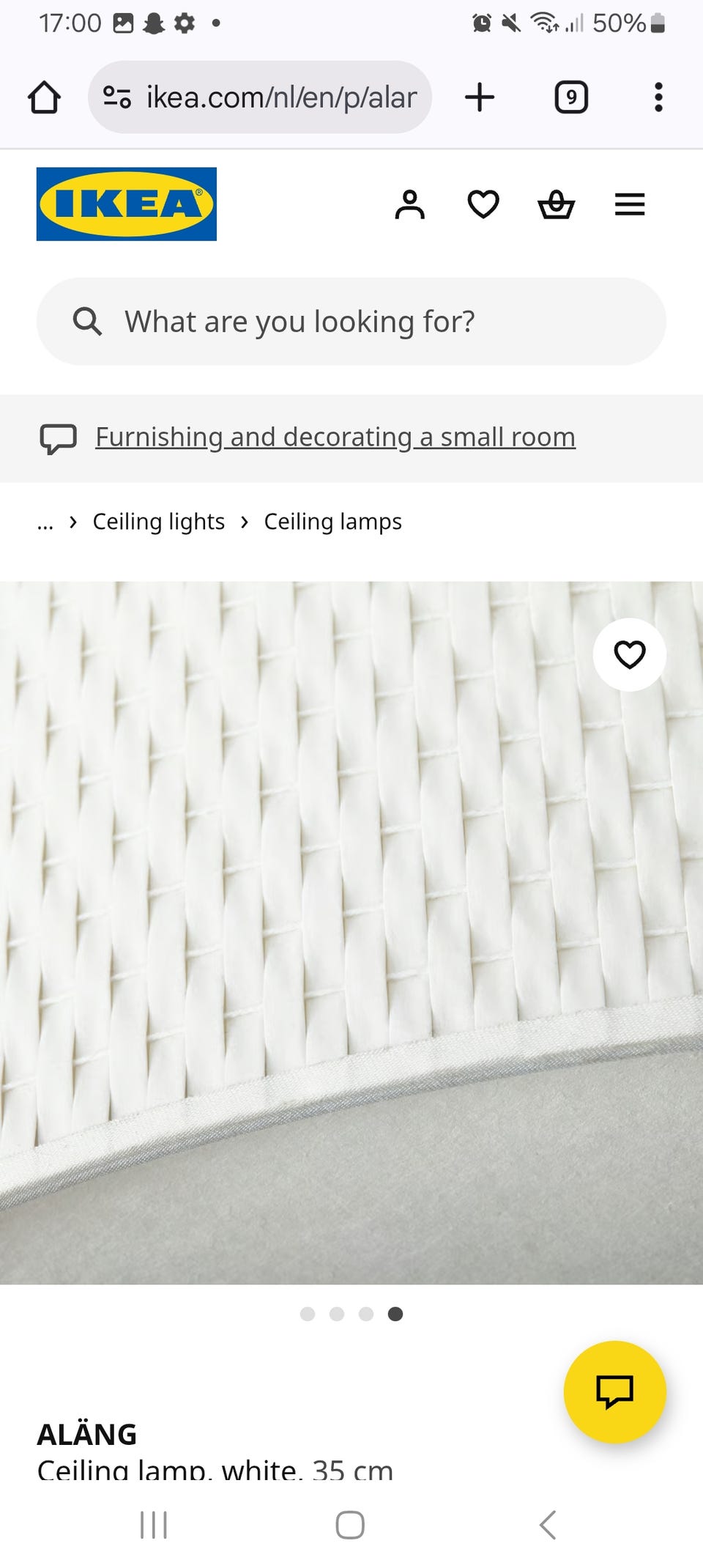Open the IKEA hamburger menu
The image size is (703, 1568).
point(630,204)
